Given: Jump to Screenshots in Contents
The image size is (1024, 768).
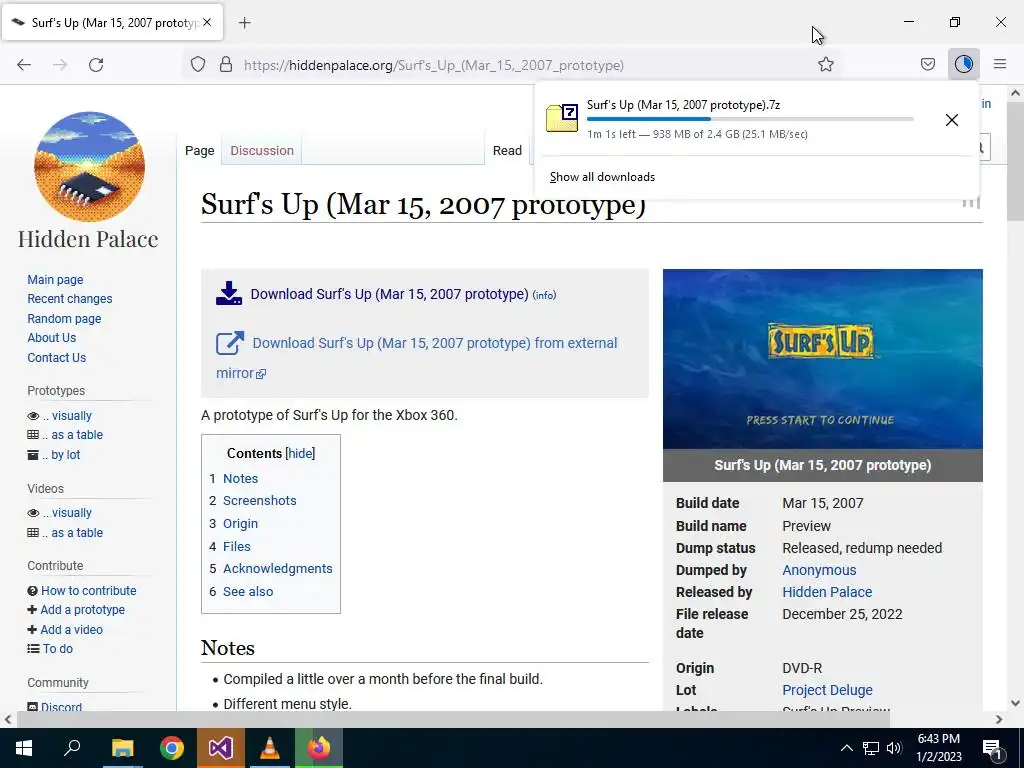Looking at the screenshot, I should coord(260,501).
